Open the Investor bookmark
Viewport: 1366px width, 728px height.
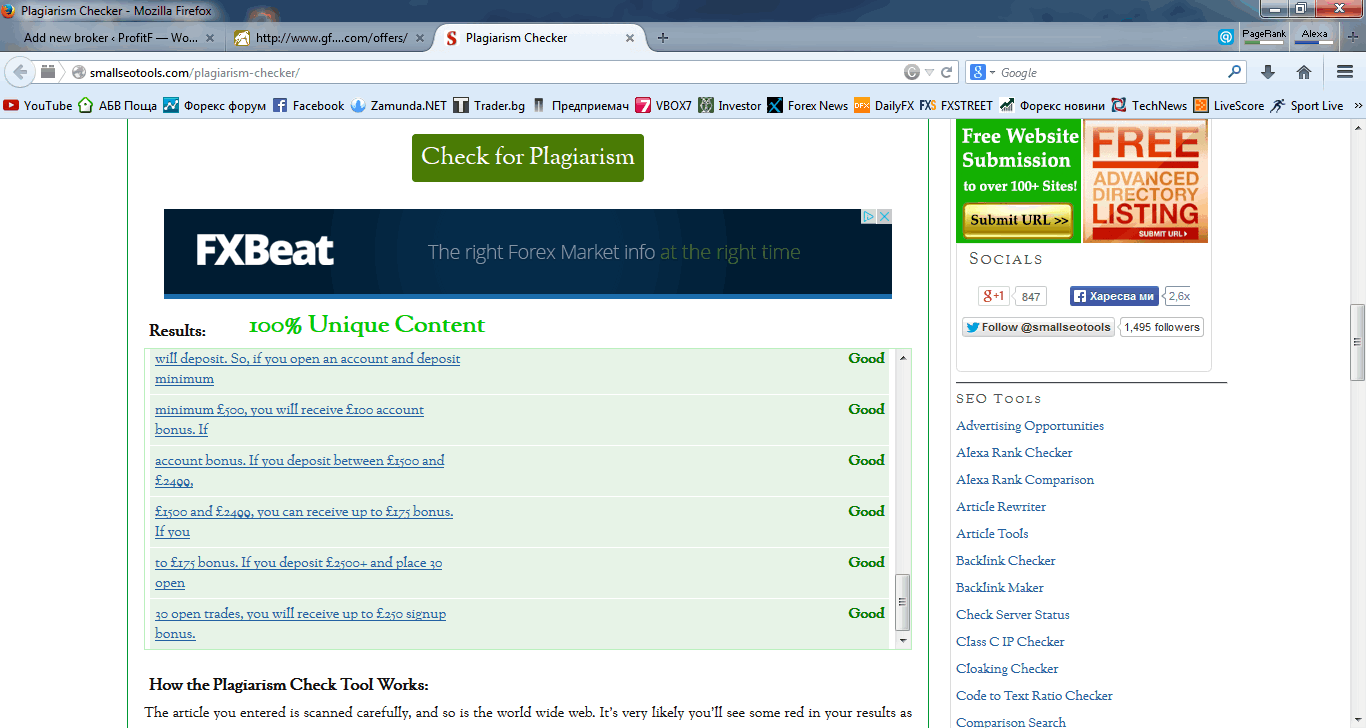coord(730,105)
